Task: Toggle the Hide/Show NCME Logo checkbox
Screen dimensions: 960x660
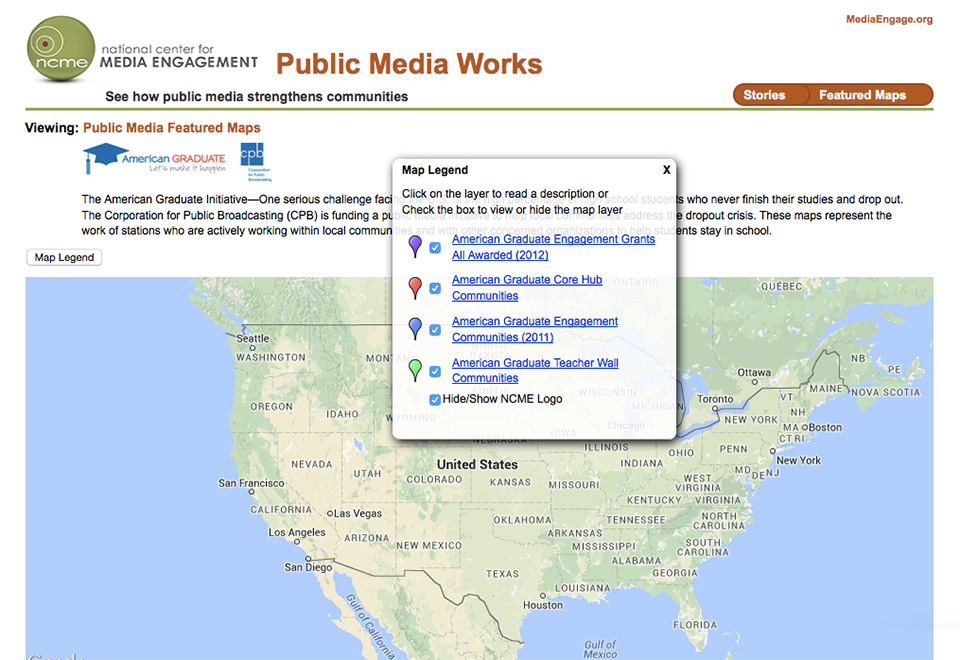Action: point(434,399)
